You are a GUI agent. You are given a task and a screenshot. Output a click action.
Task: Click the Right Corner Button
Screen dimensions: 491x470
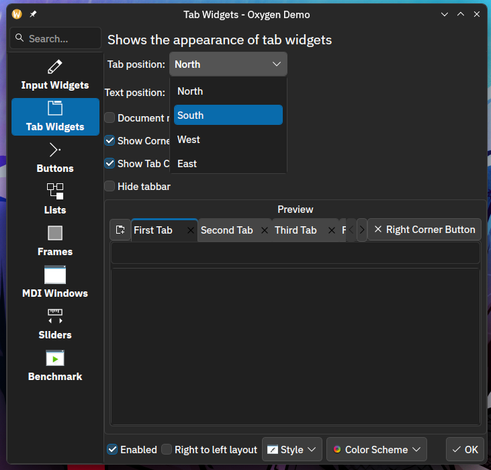(x=425, y=230)
